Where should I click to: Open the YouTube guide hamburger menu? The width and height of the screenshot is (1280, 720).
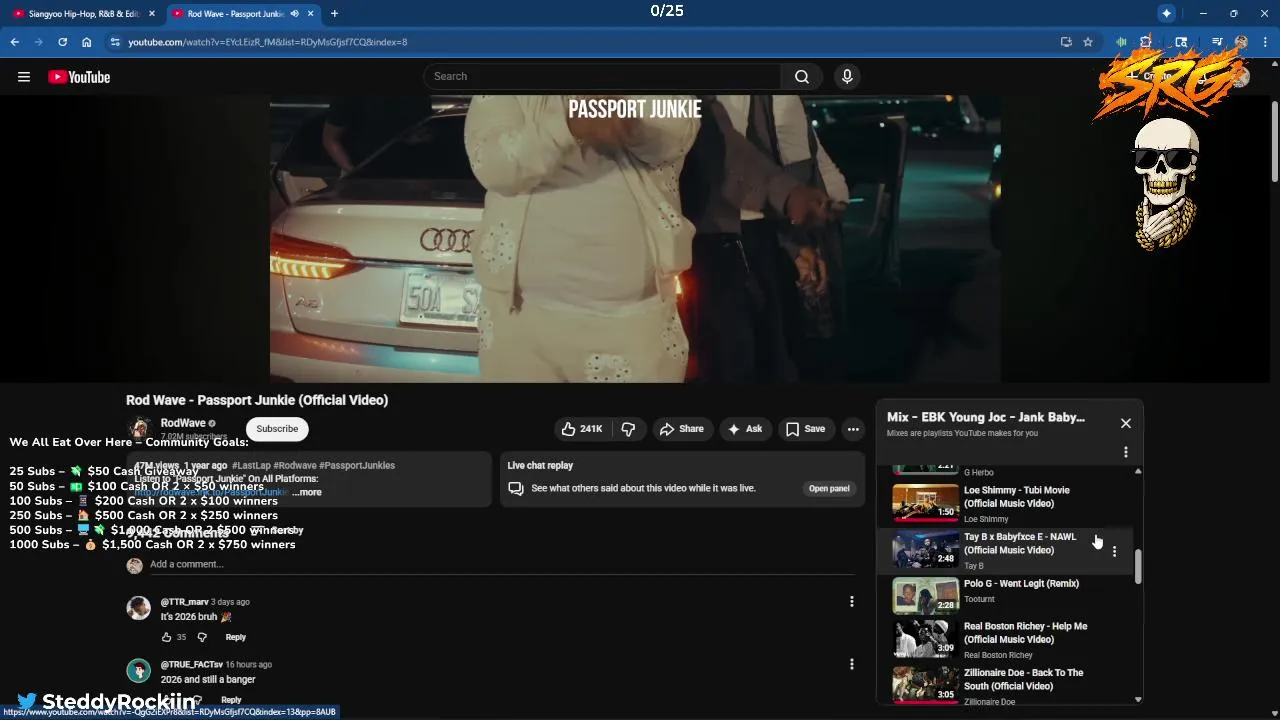[24, 77]
